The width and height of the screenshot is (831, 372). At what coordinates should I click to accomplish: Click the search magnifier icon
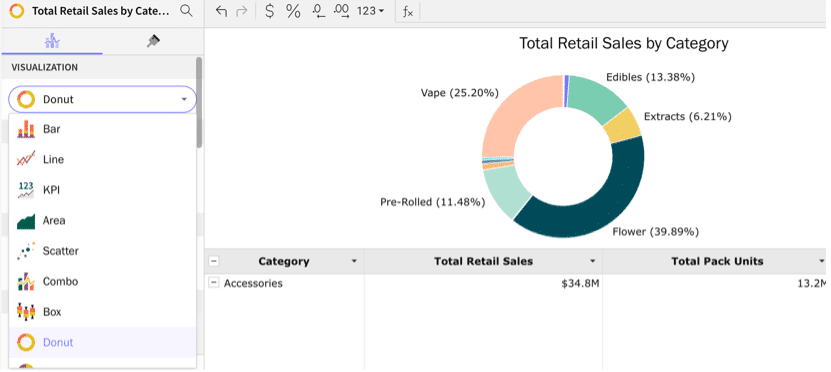pos(186,11)
